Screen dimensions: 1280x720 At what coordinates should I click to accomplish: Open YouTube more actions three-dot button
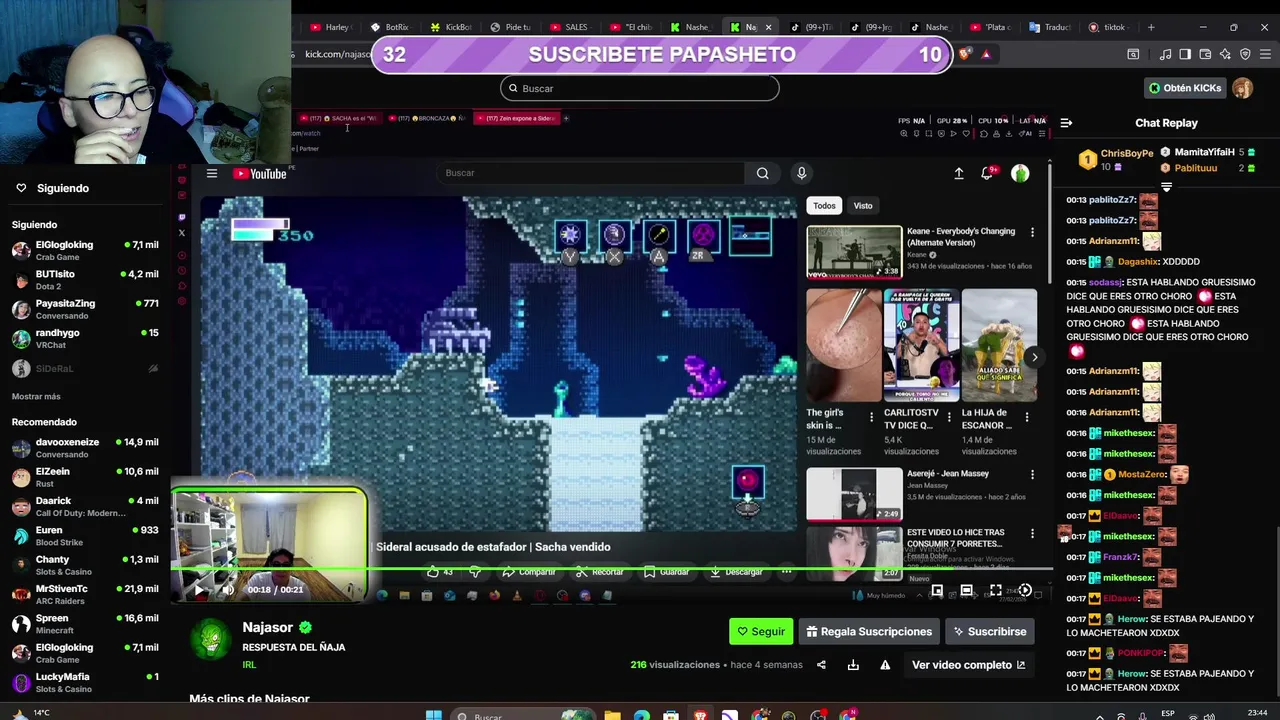pos(787,572)
